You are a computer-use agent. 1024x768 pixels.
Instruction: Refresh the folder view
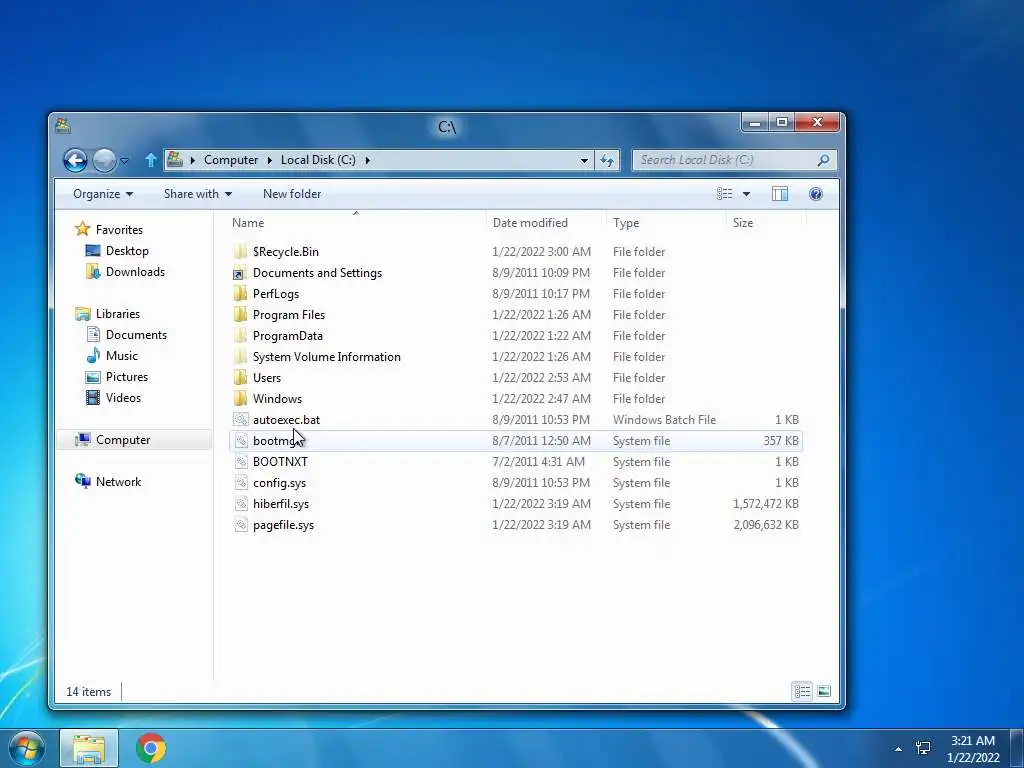607,160
